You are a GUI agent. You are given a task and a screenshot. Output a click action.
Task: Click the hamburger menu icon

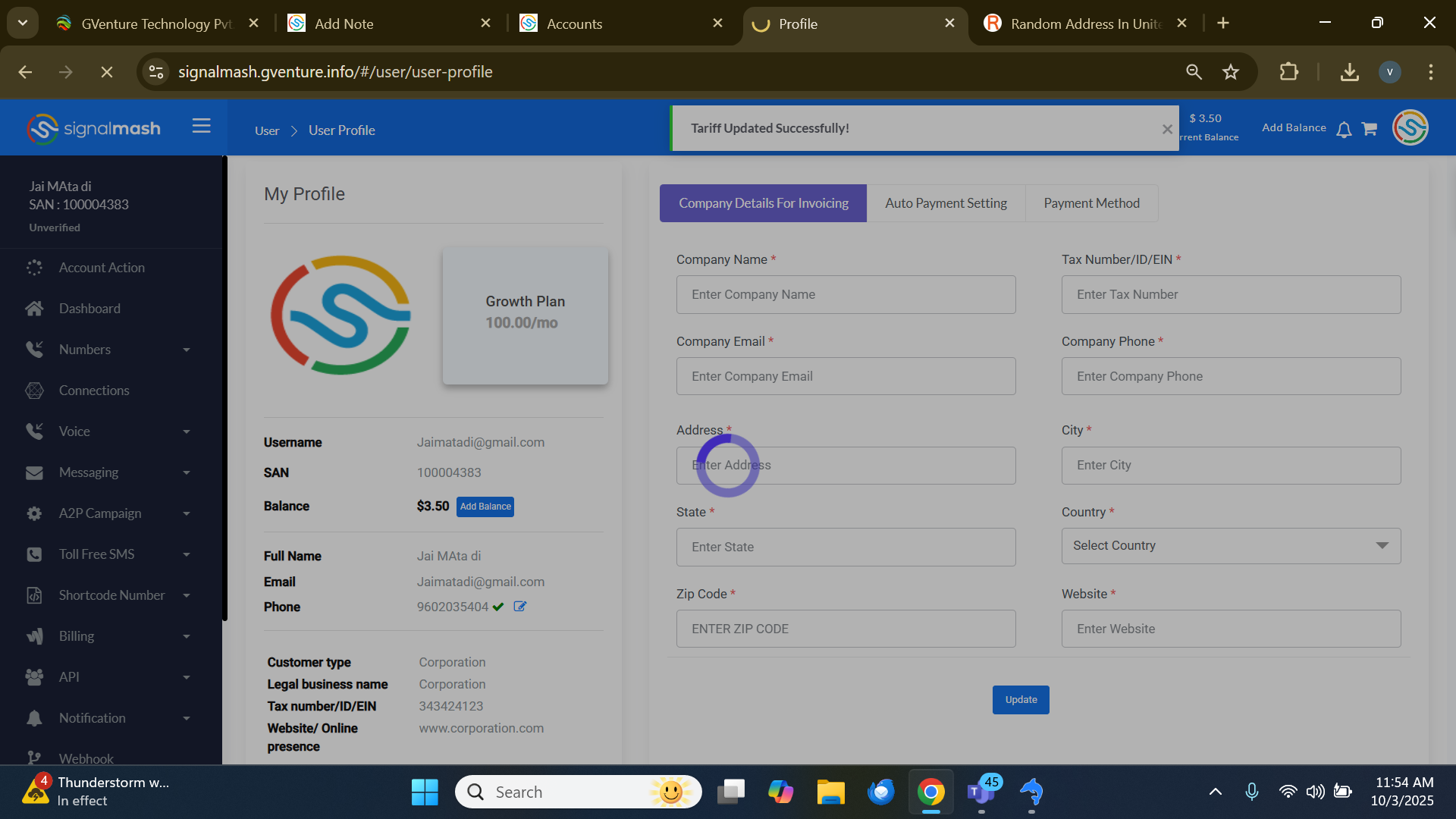coord(201,126)
